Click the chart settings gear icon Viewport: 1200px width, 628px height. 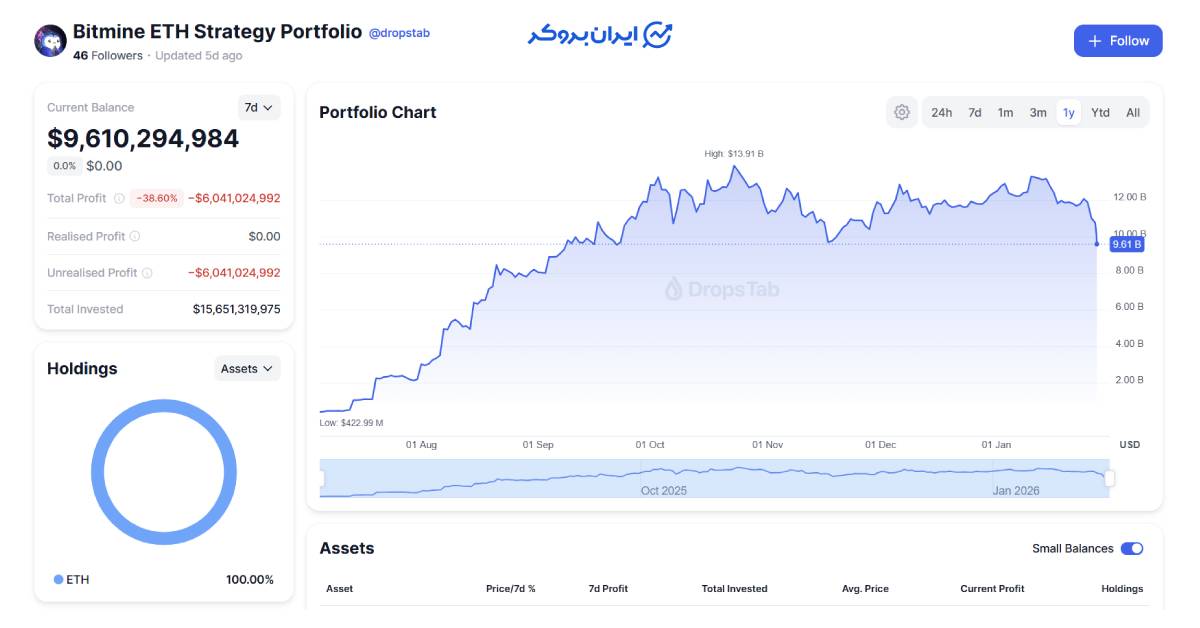(902, 112)
